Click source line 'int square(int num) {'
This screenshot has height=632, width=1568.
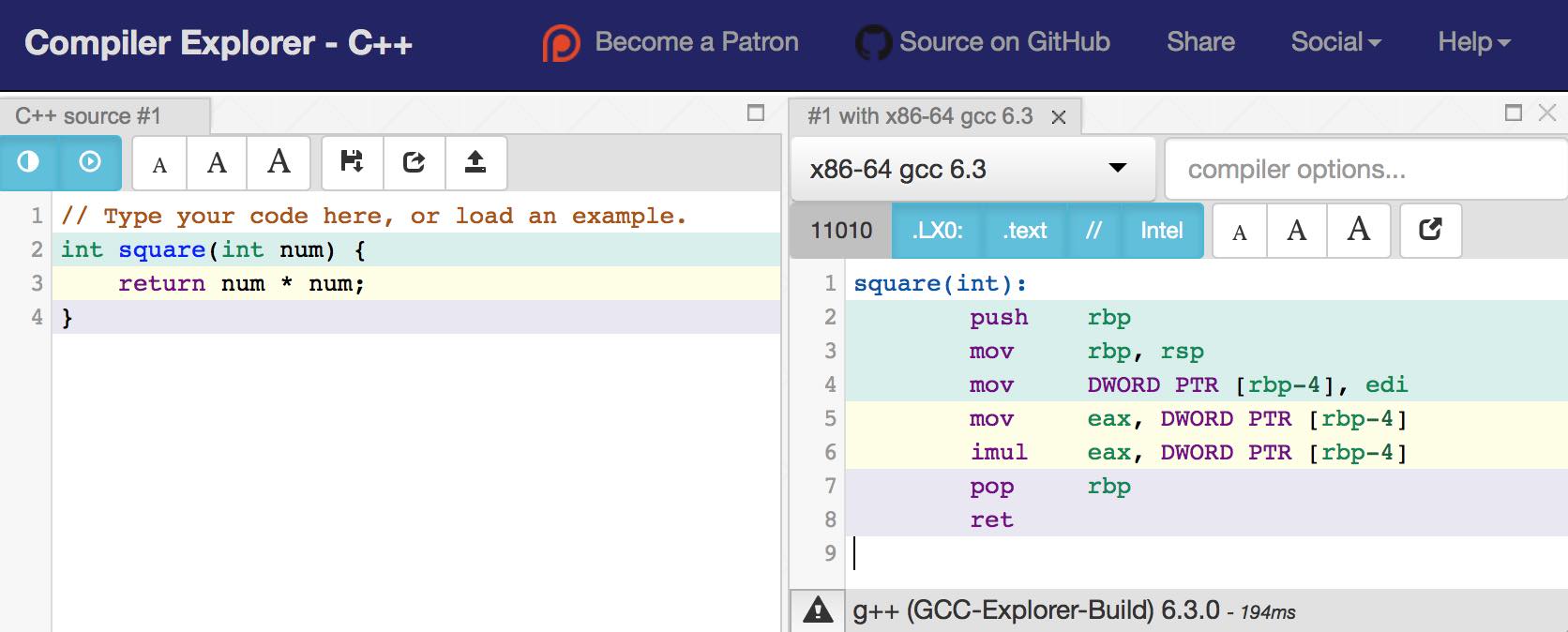point(214,249)
